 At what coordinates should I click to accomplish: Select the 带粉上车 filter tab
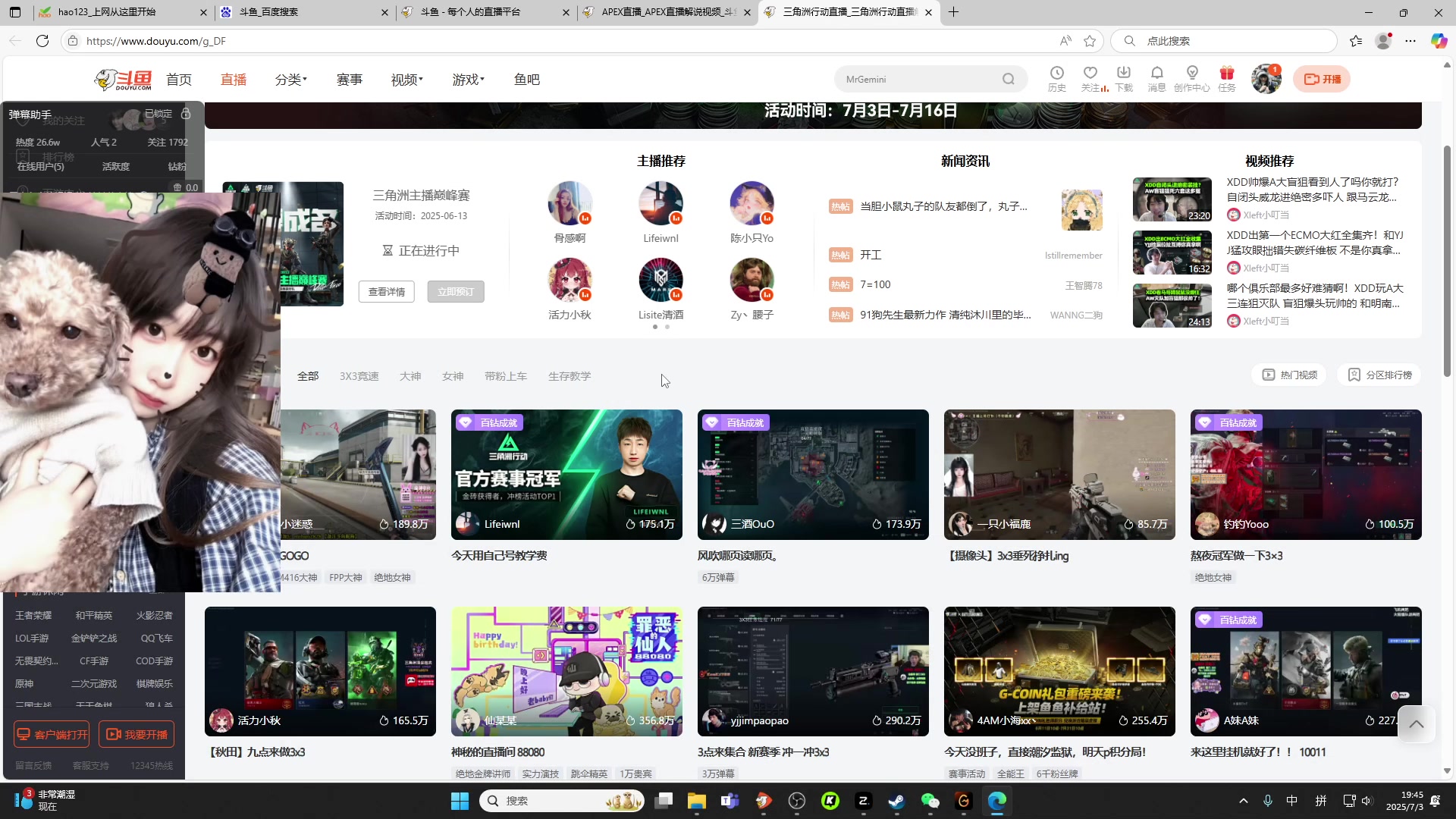pyautogui.click(x=506, y=376)
